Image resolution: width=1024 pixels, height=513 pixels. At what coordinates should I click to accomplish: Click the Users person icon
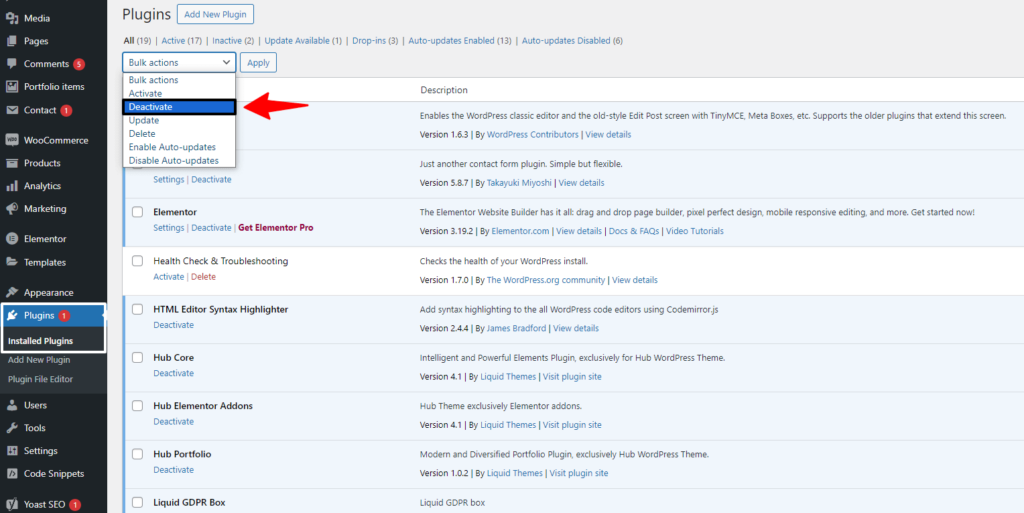(12, 405)
